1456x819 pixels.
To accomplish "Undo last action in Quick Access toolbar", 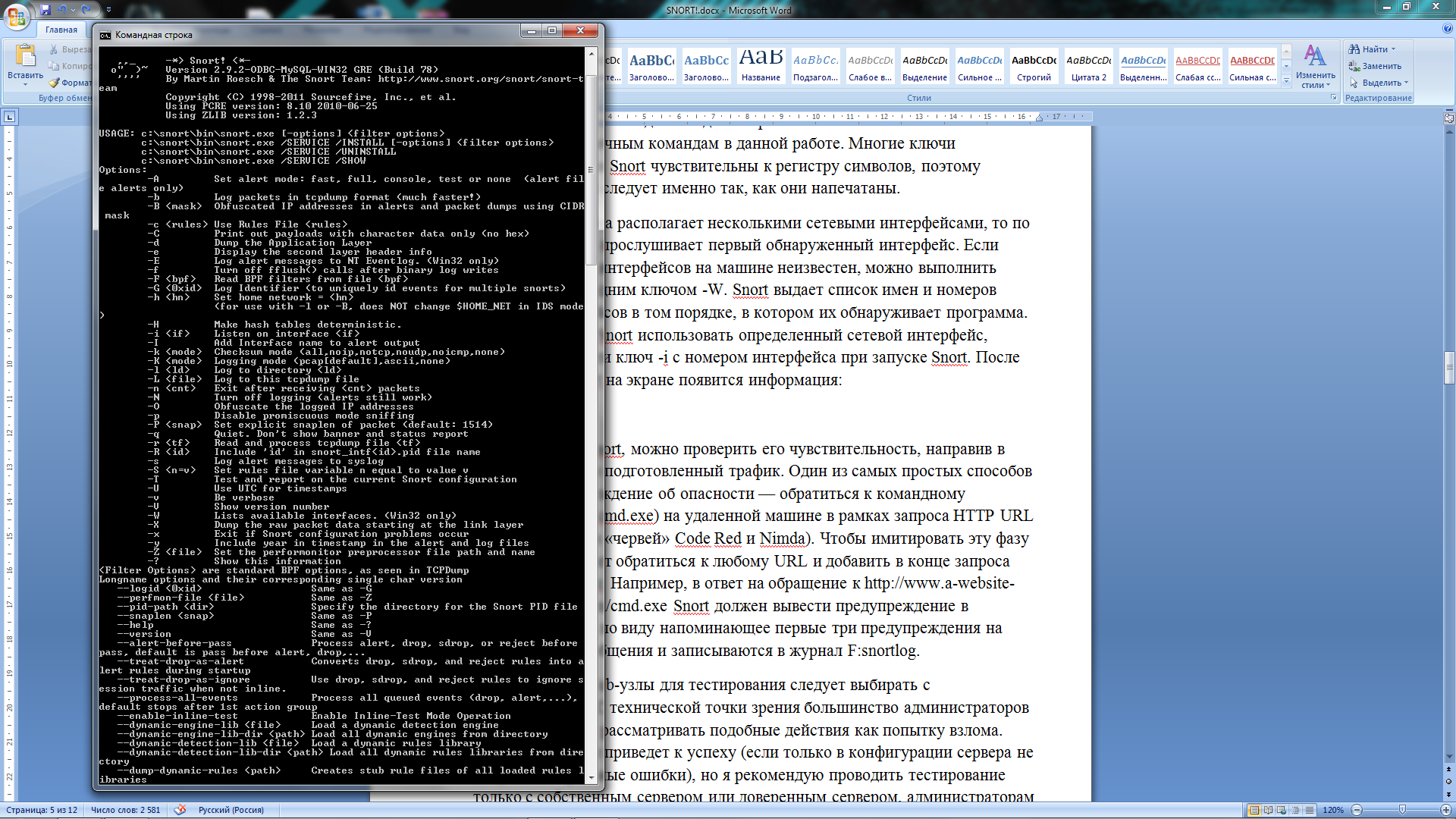I will point(62,10).
